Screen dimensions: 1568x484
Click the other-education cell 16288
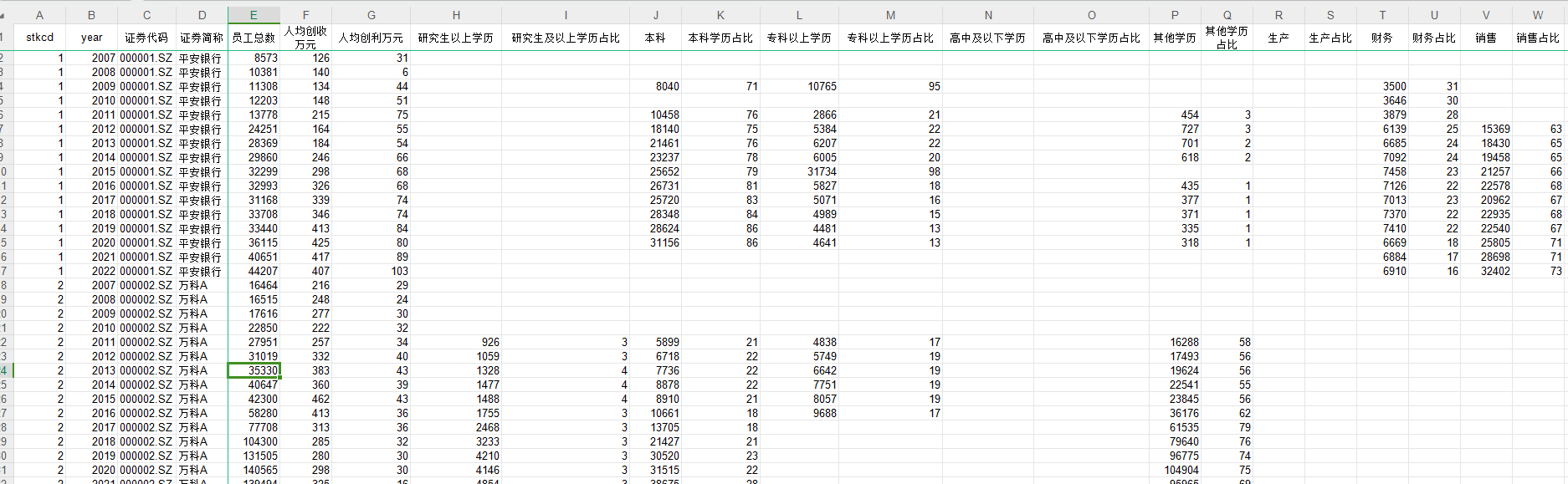(x=1175, y=342)
